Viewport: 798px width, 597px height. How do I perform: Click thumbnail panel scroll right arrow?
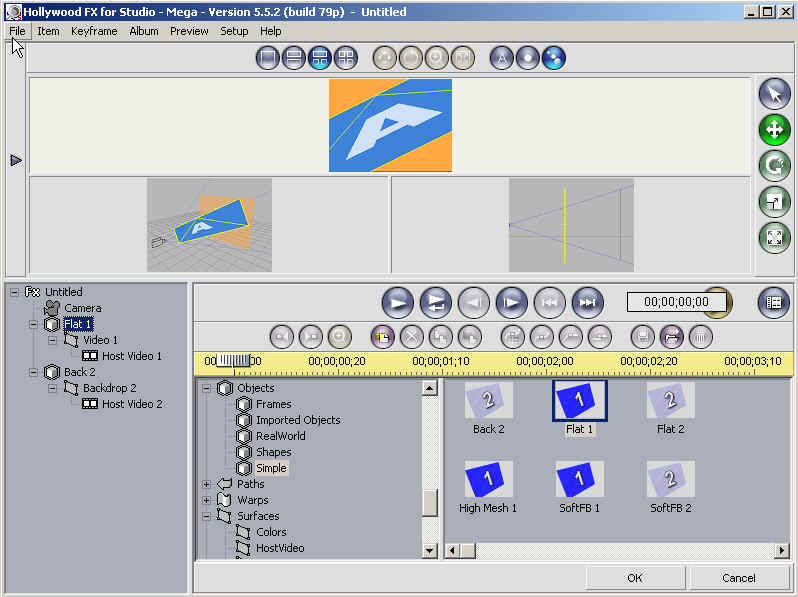tap(782, 551)
